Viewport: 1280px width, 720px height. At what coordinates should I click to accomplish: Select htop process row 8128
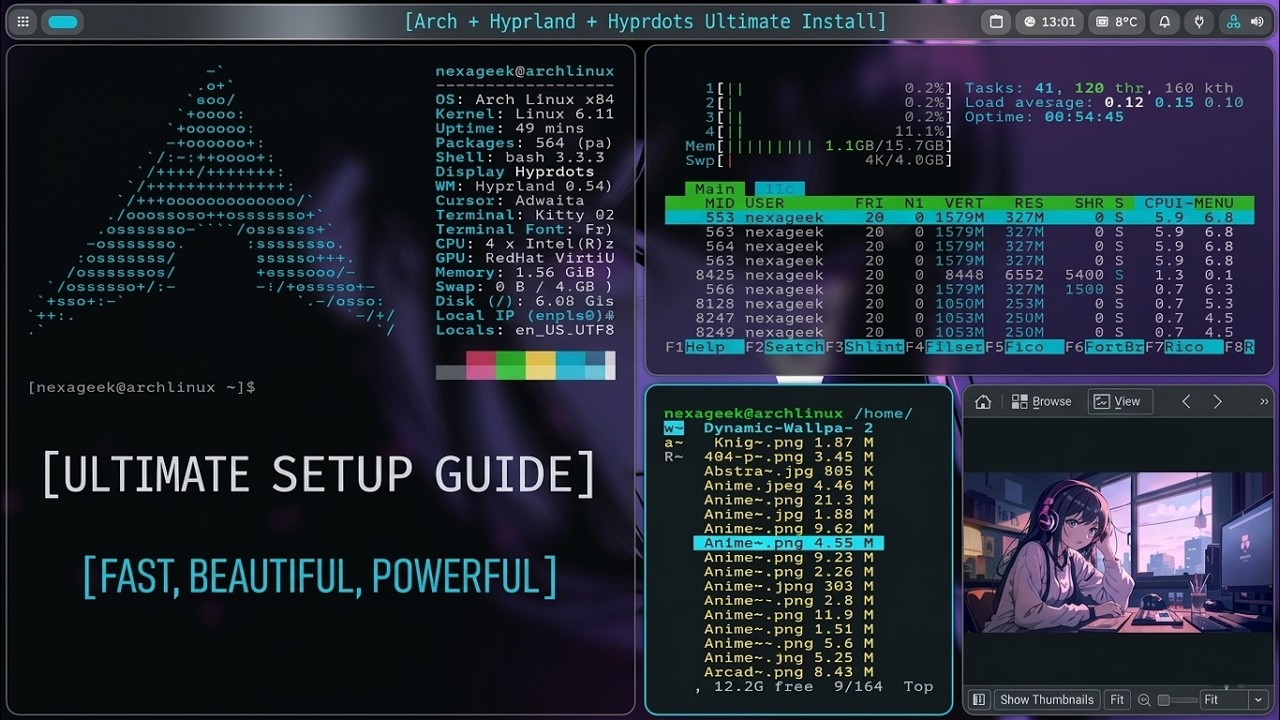[960, 304]
